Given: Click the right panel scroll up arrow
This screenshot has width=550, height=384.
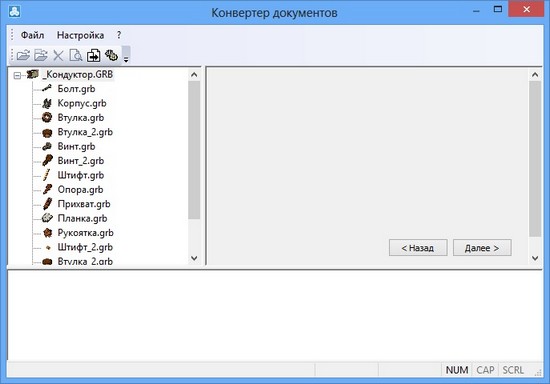Looking at the screenshot, I should click(x=535, y=75).
